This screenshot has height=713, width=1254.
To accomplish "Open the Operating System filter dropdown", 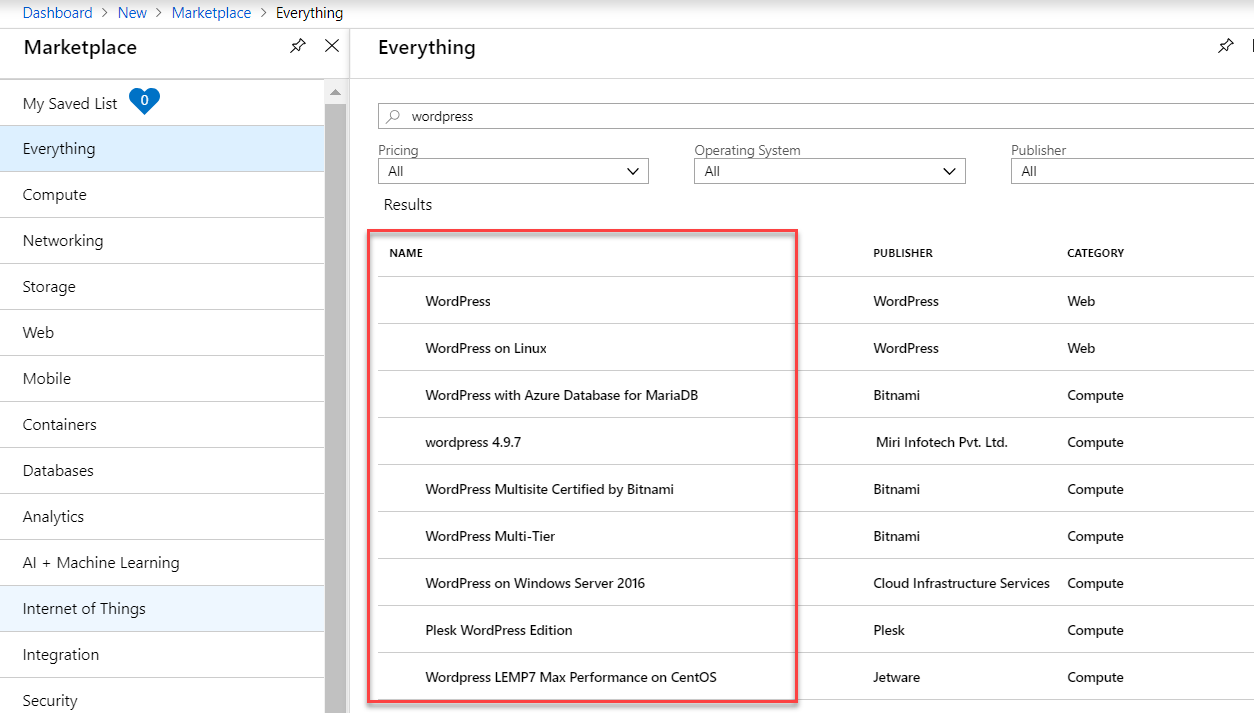I will (830, 171).
